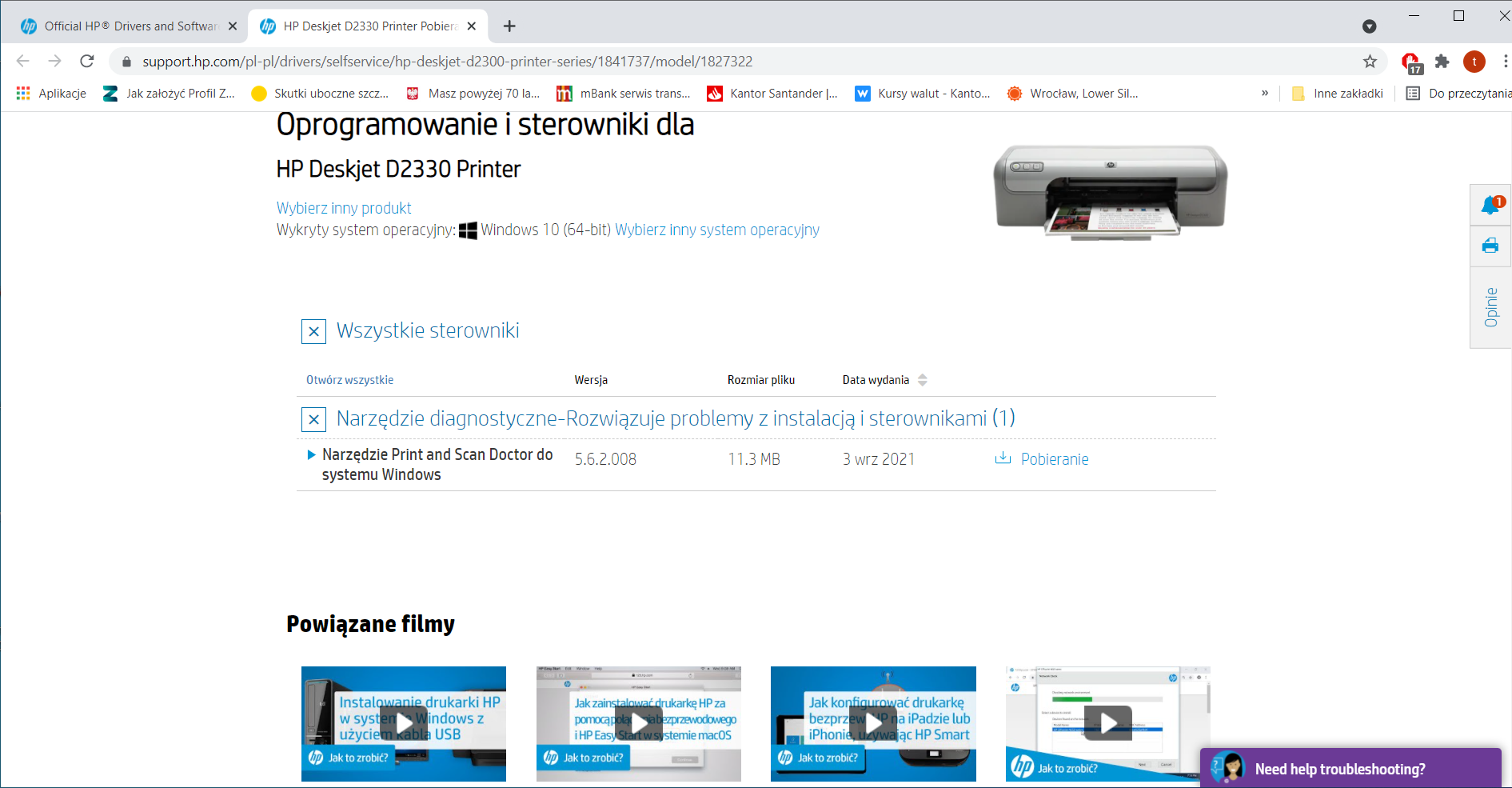Open the Jak założyć Profil Z... bookmark

click(169, 94)
